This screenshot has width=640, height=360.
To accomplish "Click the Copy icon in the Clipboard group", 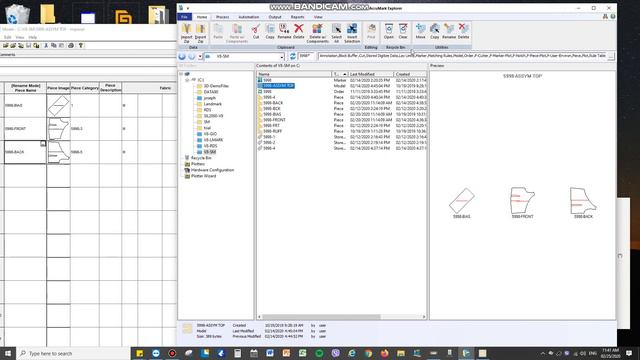I will coord(270,31).
